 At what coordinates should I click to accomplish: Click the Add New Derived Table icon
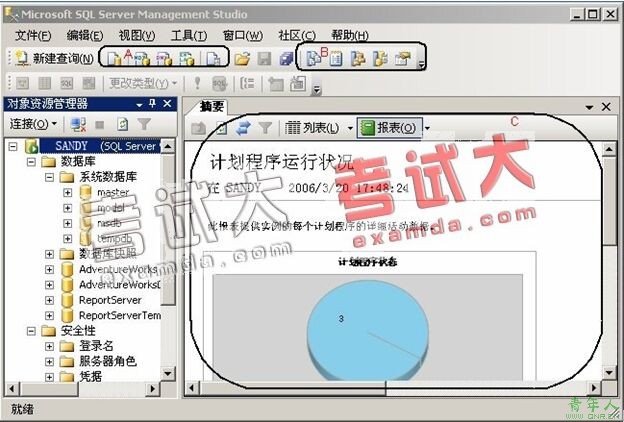pos(298,84)
